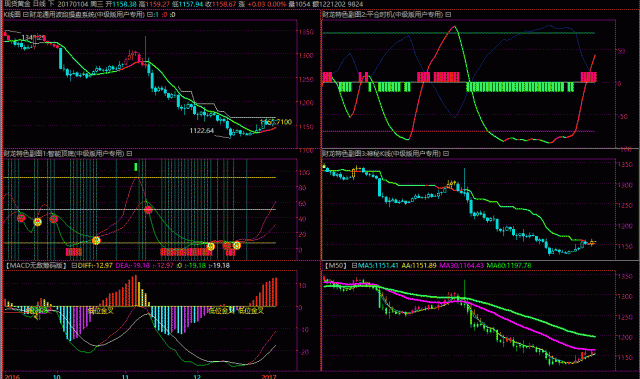Select red smiley marker near the 60 peak
The height and width of the screenshot is (379, 640).
pos(149,210)
